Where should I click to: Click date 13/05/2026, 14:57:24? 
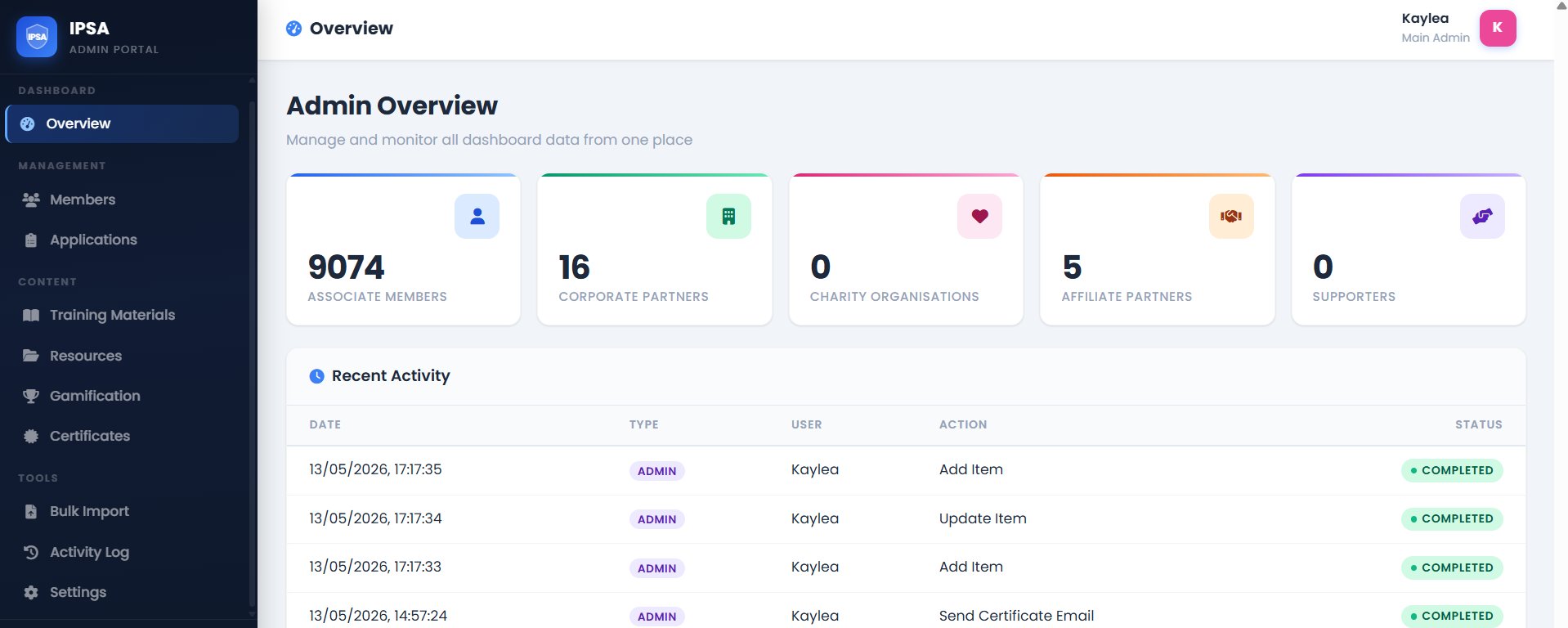pos(378,616)
